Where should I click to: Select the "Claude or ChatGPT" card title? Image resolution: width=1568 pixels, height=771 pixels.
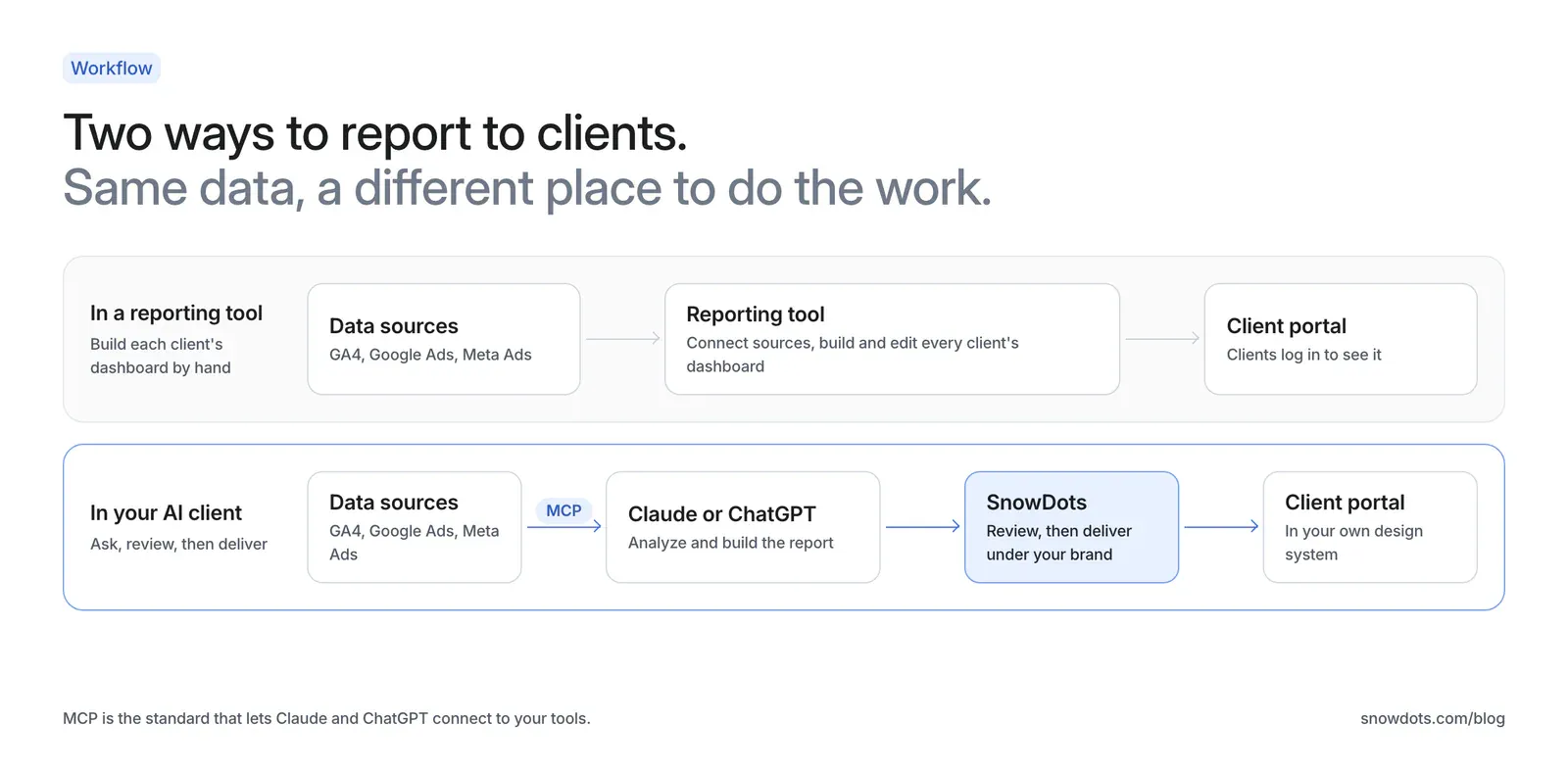pos(721,514)
